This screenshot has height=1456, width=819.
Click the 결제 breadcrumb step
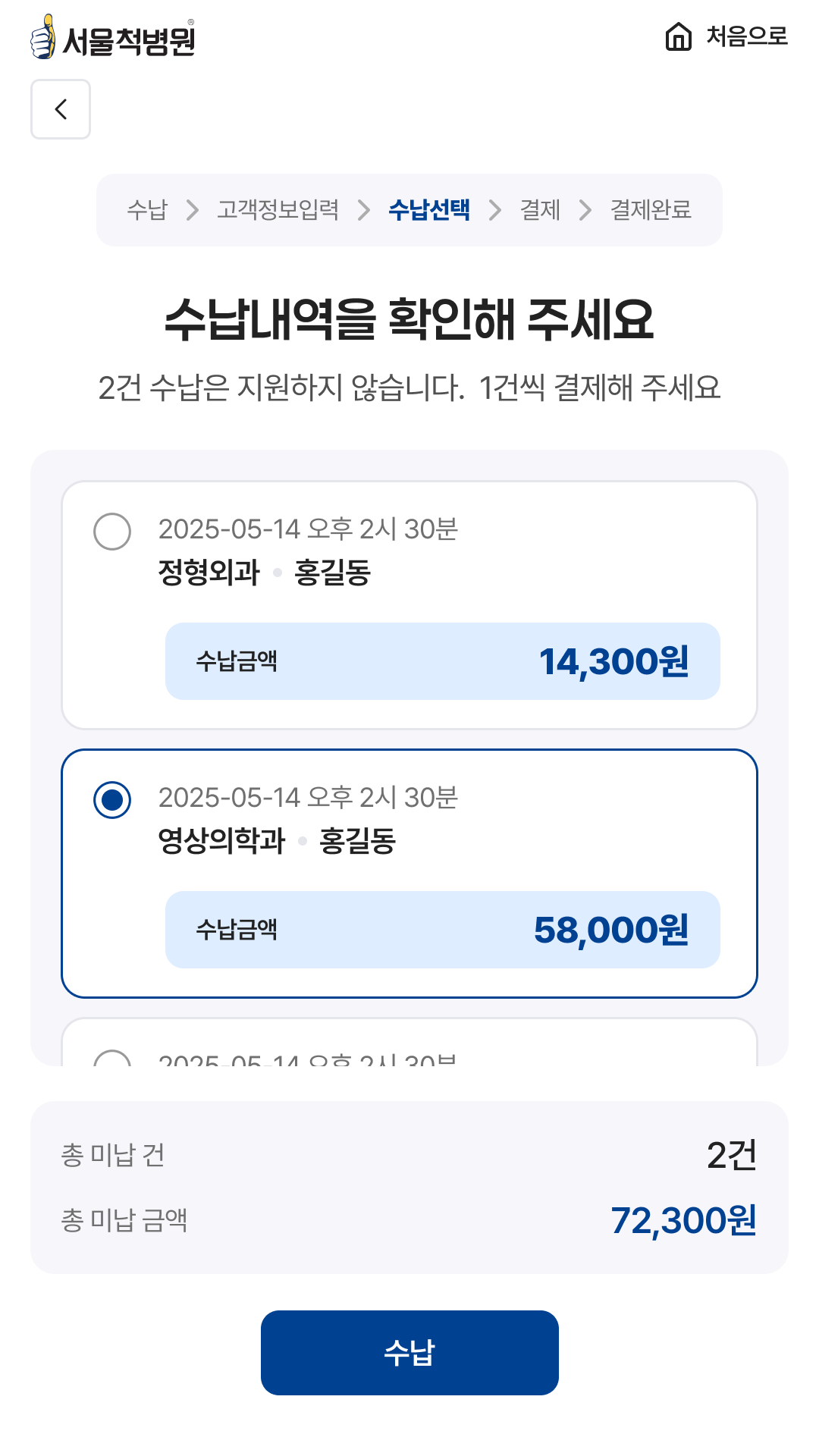(540, 210)
